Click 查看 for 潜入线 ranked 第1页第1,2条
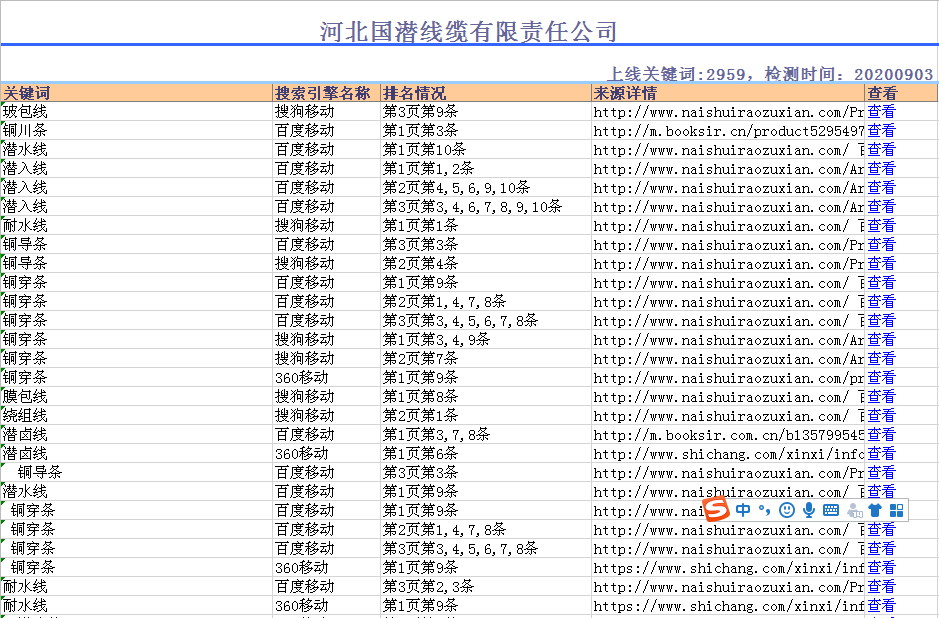The image size is (939, 618). (881, 168)
